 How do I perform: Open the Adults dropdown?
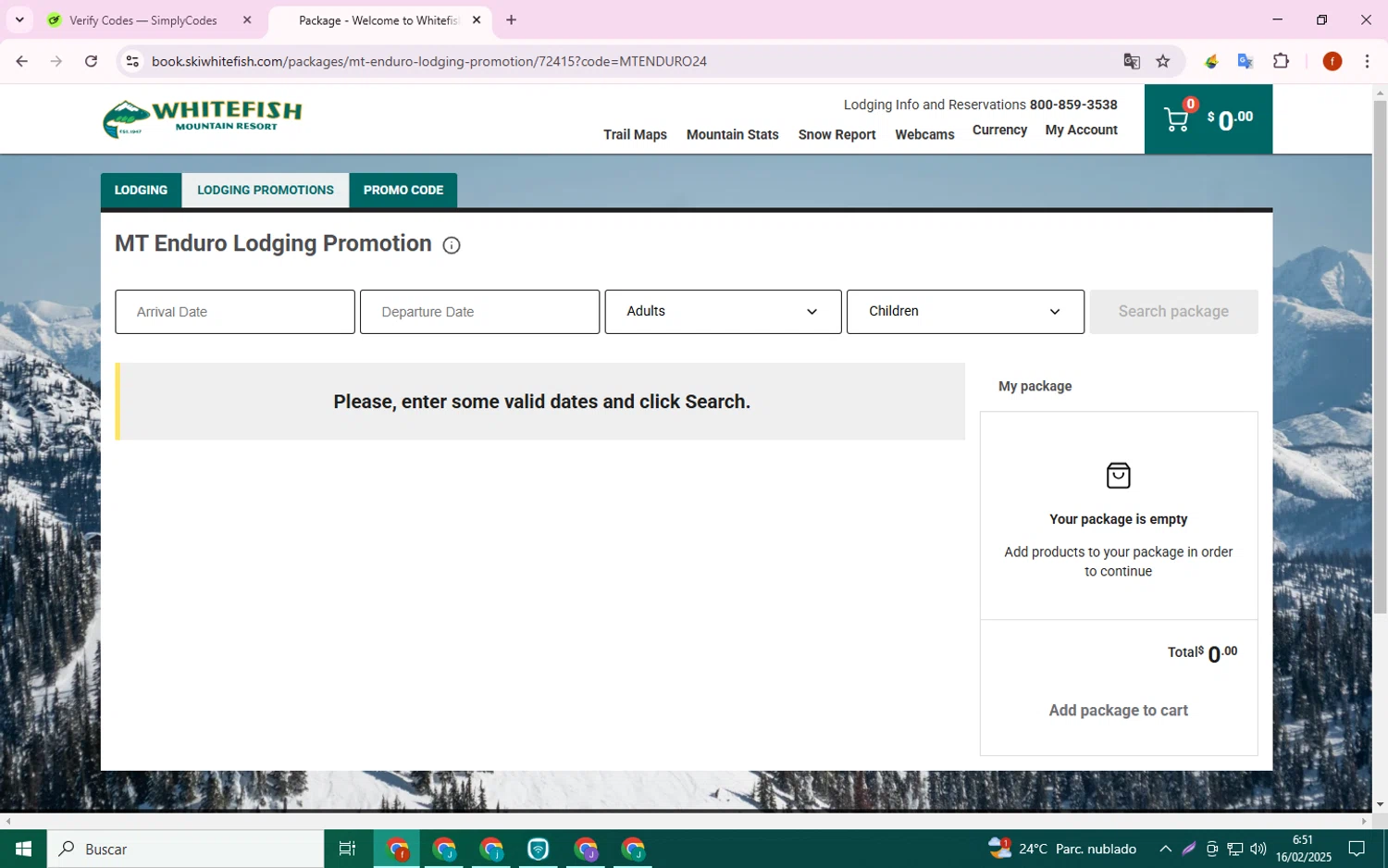click(723, 312)
